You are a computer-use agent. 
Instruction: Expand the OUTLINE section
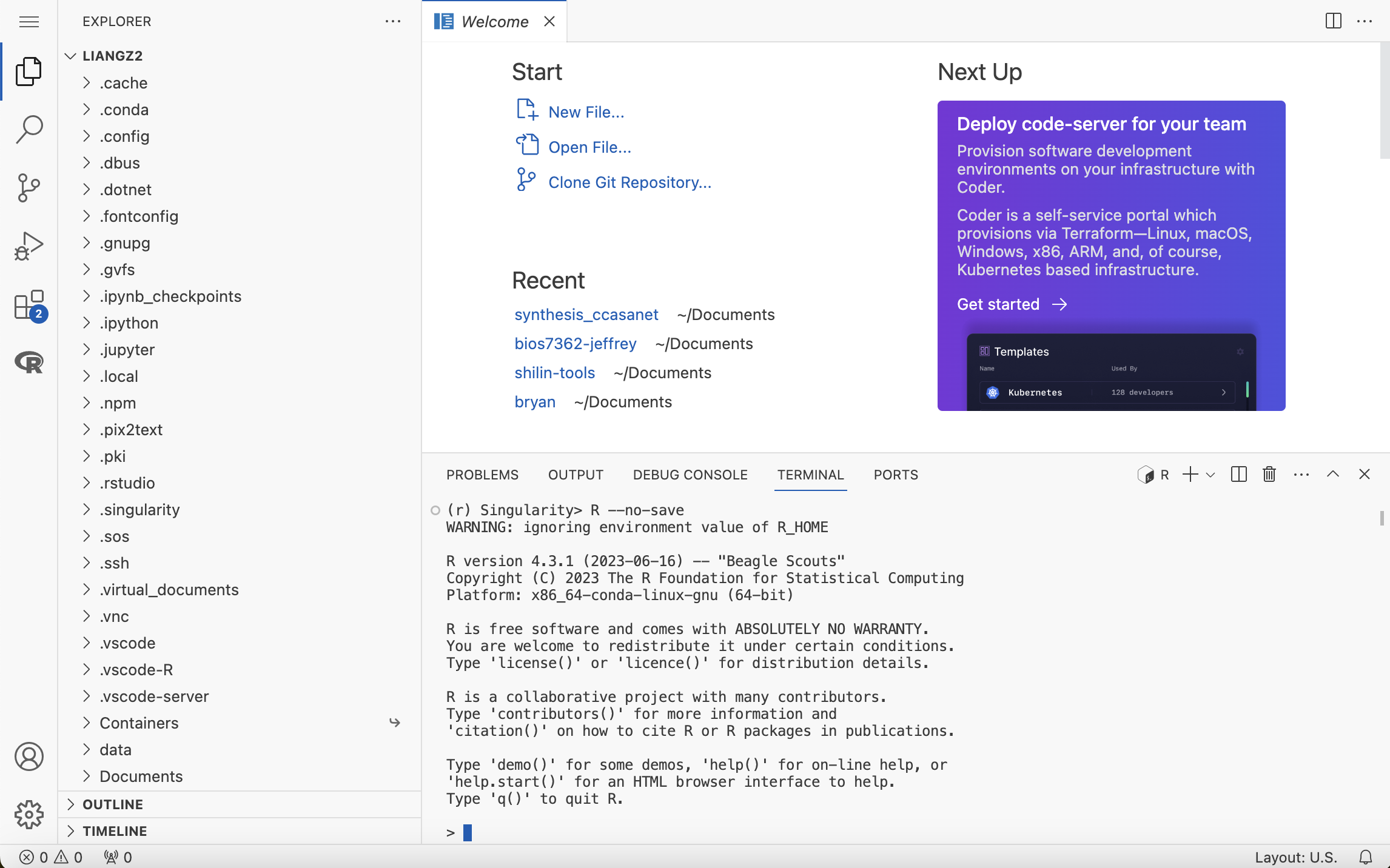point(113,804)
